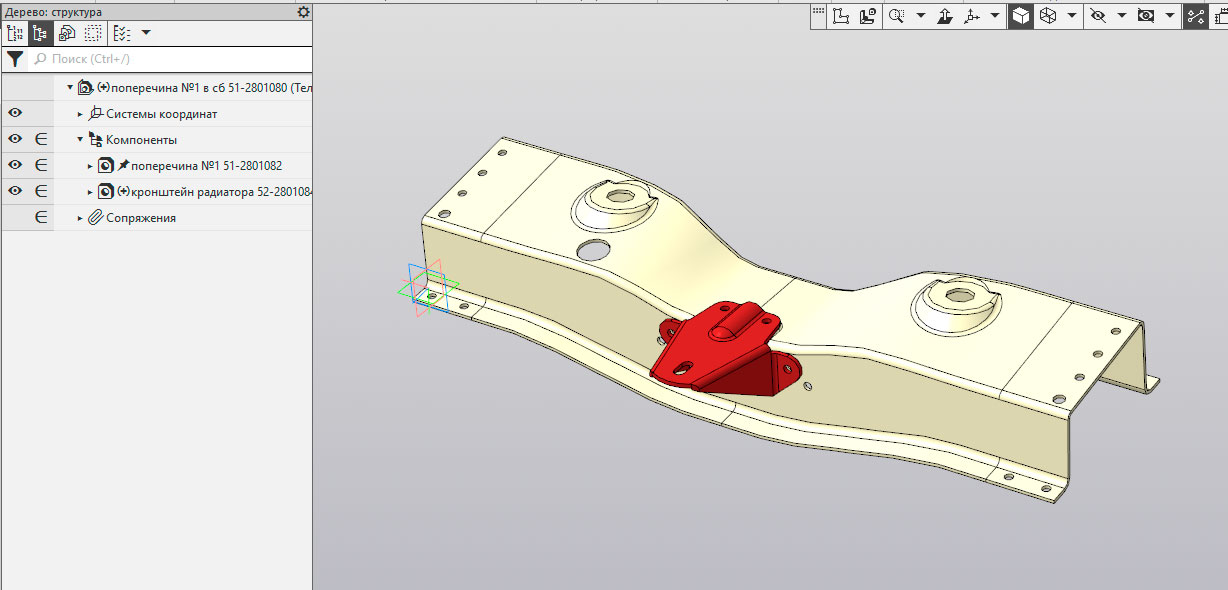Click the coordinate systems node icon

[x=96, y=114]
